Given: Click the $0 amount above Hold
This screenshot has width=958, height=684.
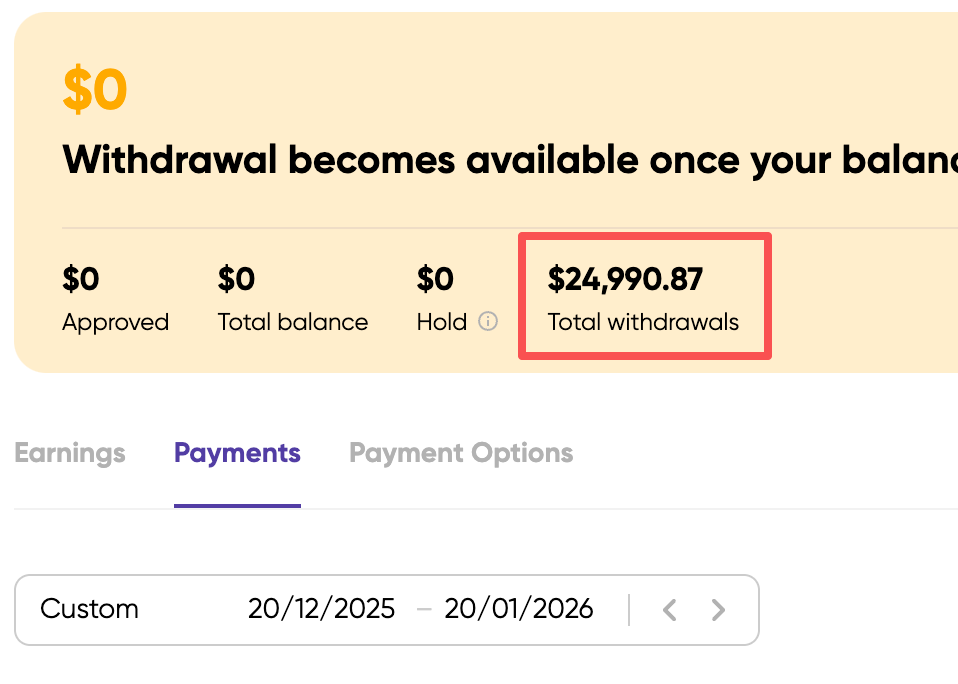Looking at the screenshot, I should click(x=436, y=279).
